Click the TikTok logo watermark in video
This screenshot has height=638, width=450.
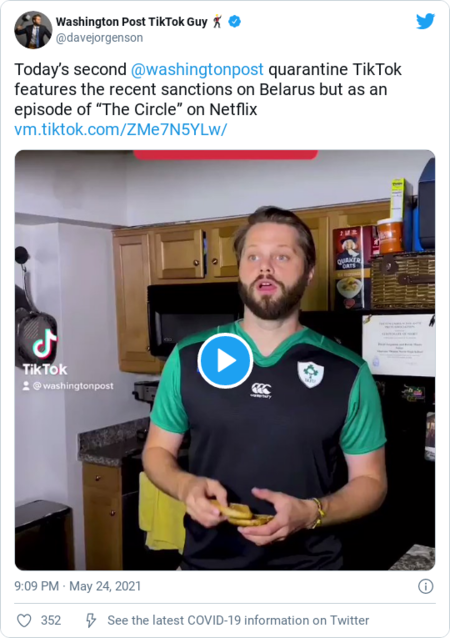pyautogui.click(x=45, y=352)
